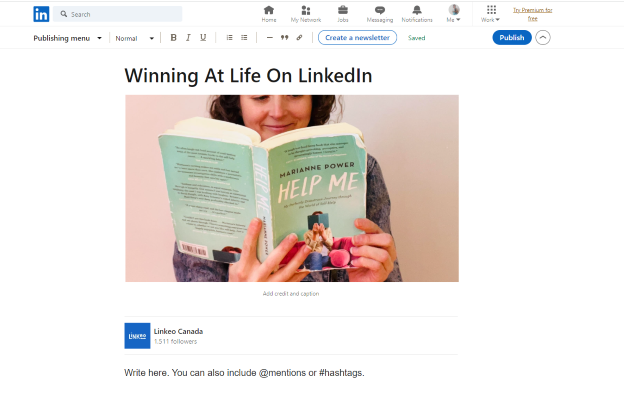Click the Search input field
Screen dimensions: 624x419
(118, 14)
